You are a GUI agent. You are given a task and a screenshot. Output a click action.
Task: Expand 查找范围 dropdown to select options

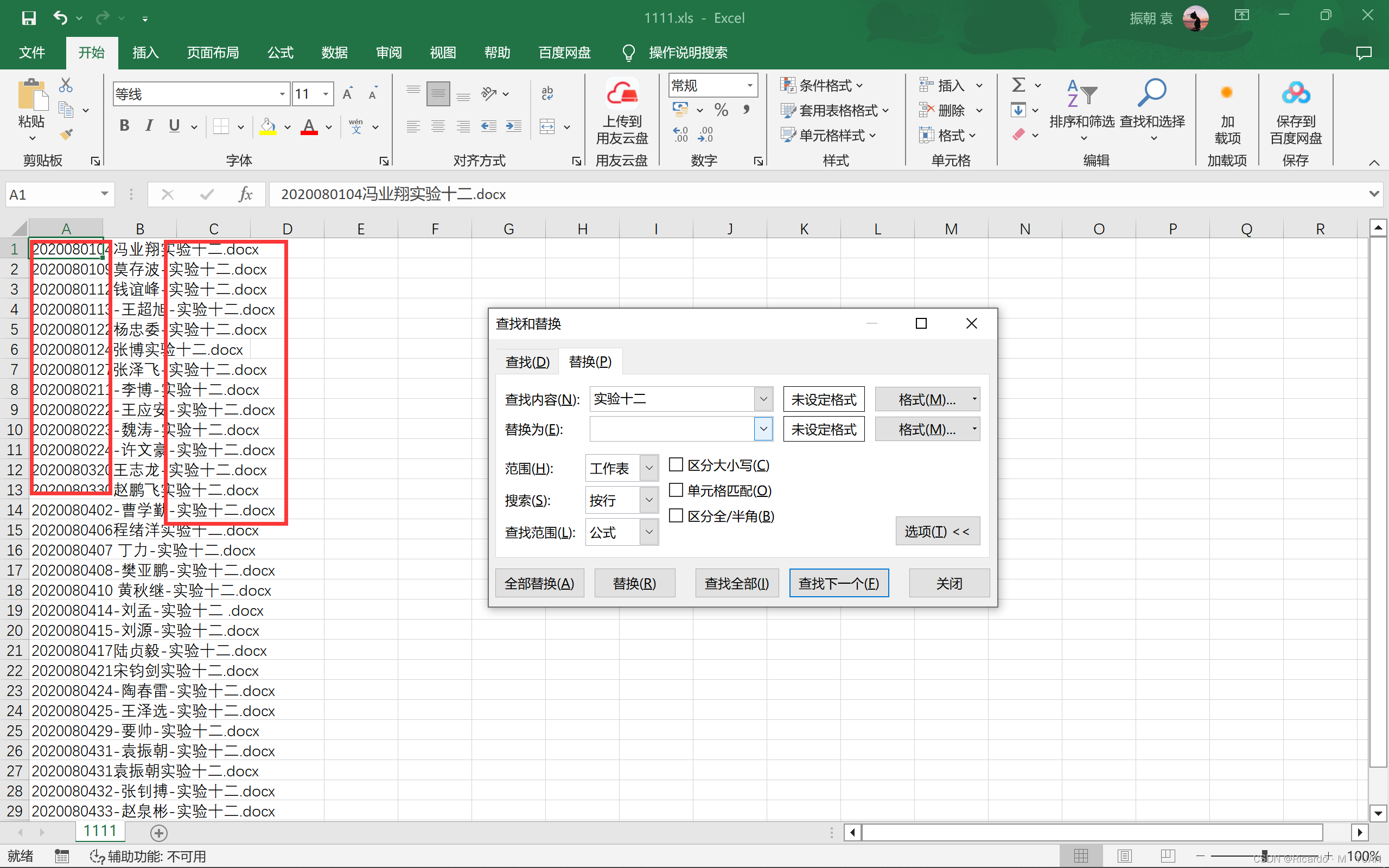pyautogui.click(x=648, y=532)
